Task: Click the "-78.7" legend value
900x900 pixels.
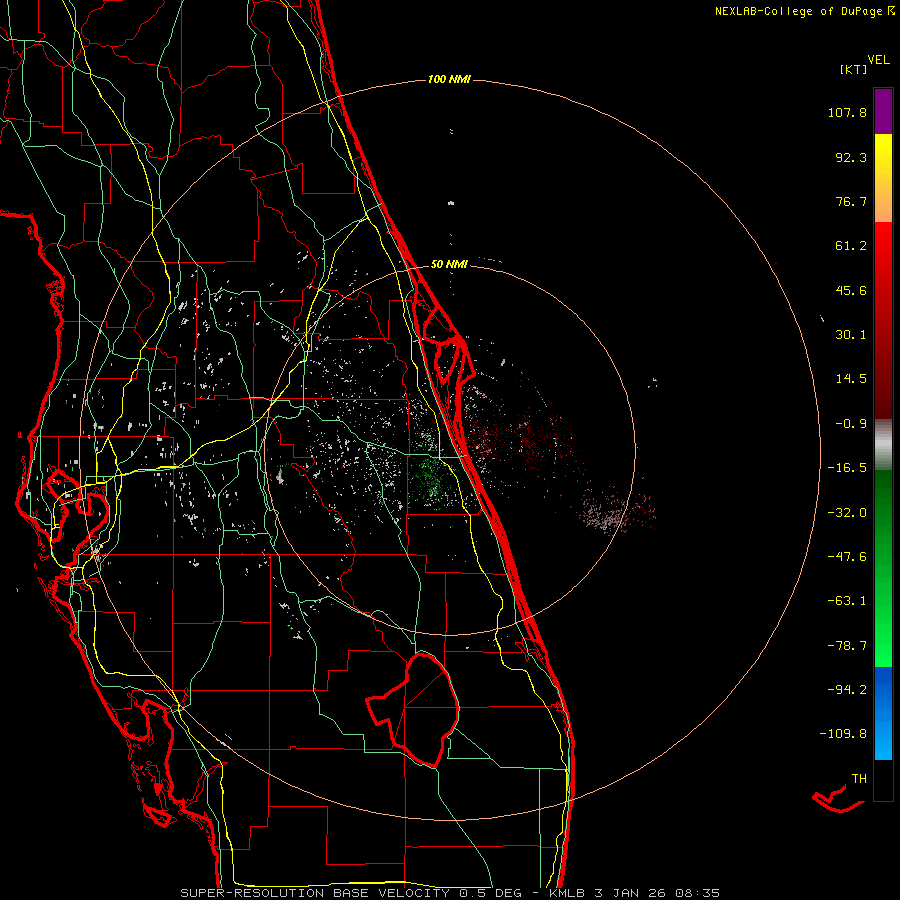Action: 847,646
